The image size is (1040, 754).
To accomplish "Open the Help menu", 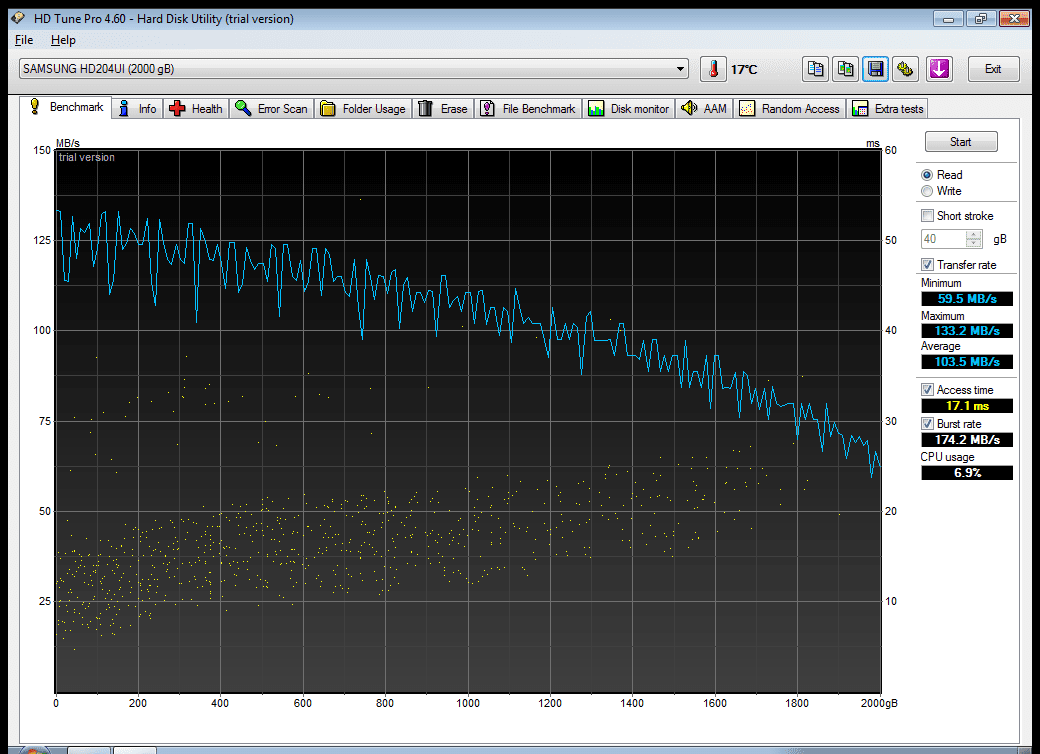I will 63,40.
